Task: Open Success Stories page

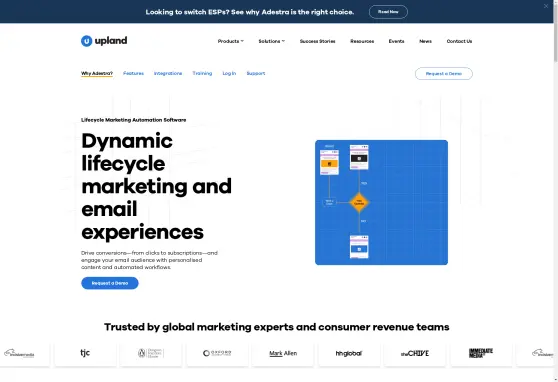Action: coord(317,41)
